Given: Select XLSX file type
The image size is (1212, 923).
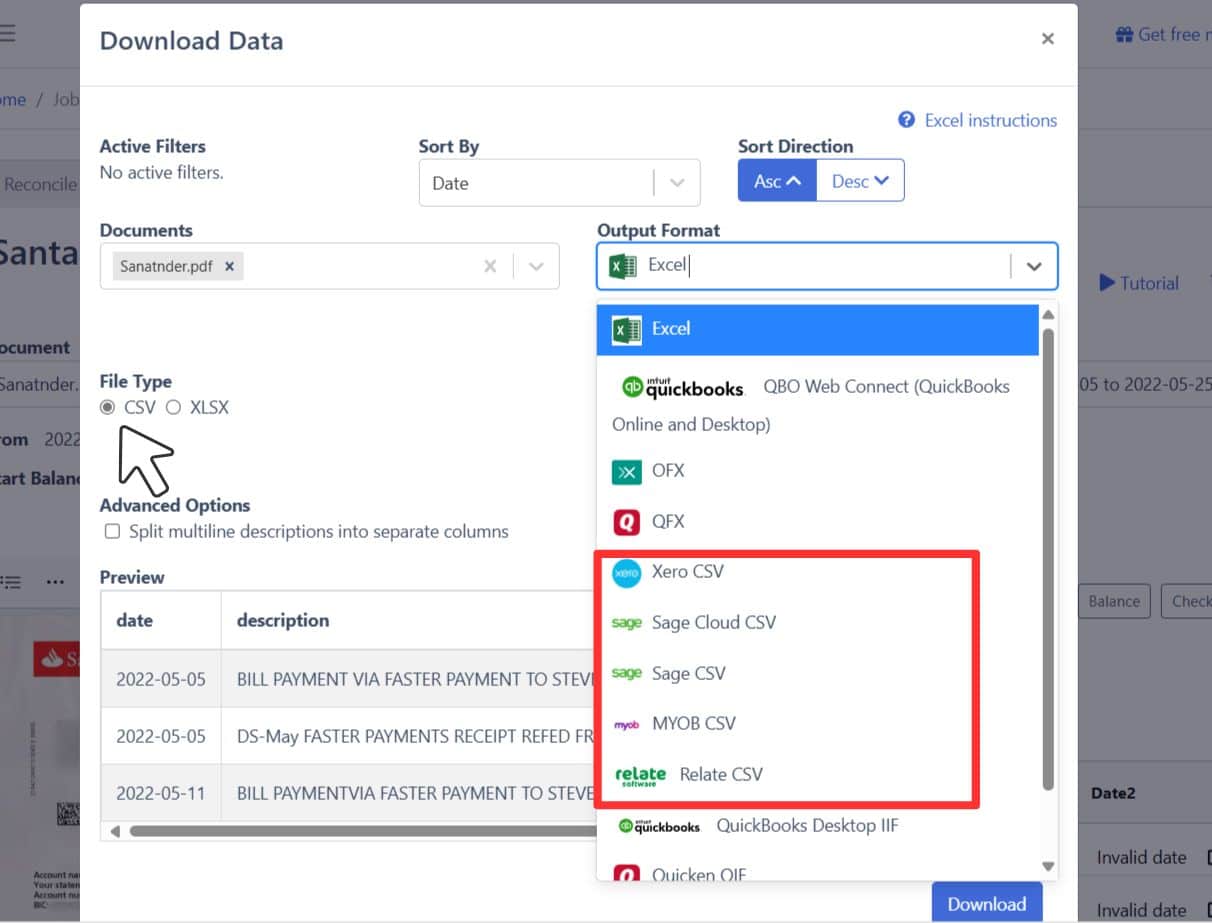Looking at the screenshot, I should (173, 408).
